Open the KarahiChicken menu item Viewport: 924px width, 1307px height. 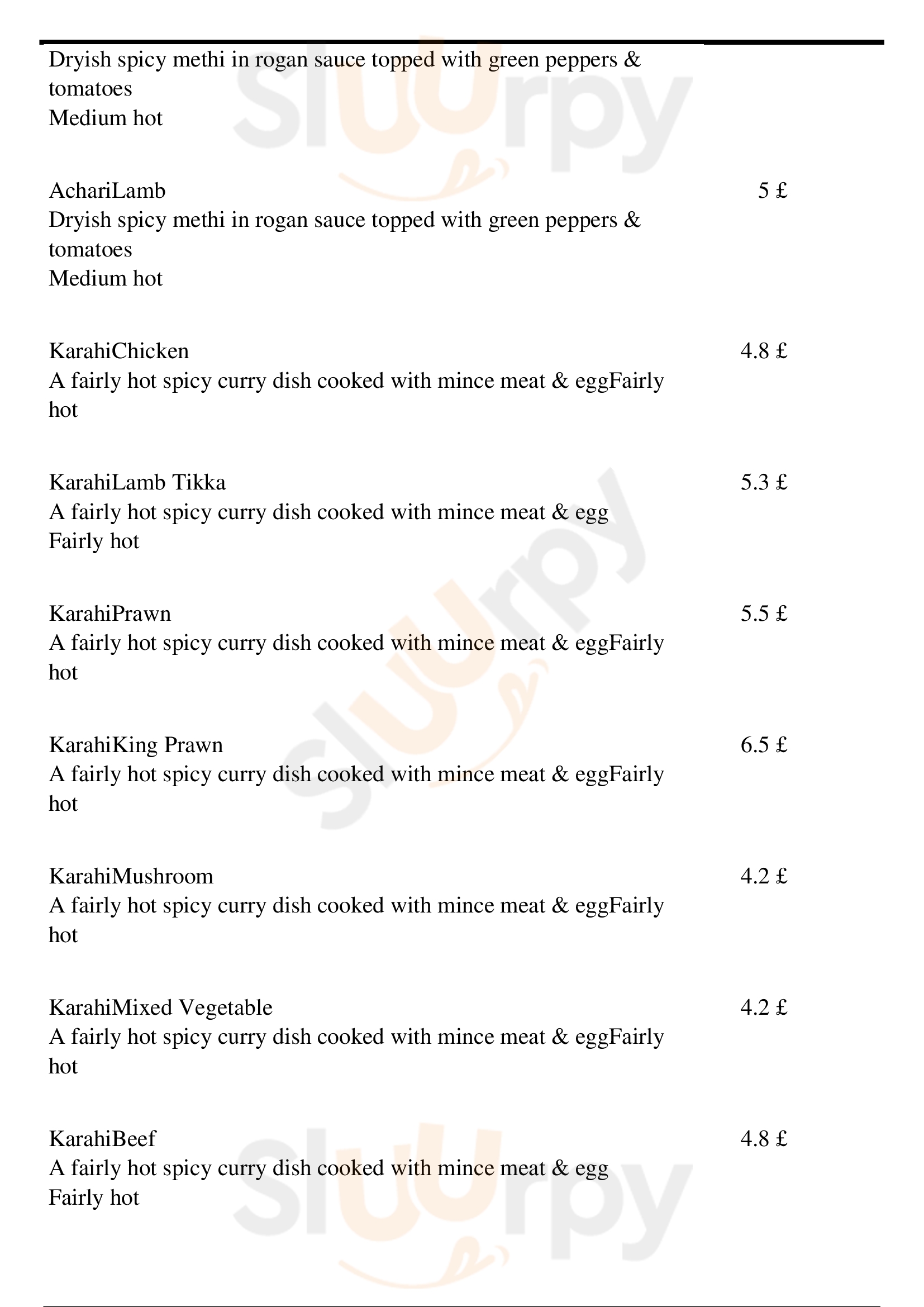click(x=119, y=351)
